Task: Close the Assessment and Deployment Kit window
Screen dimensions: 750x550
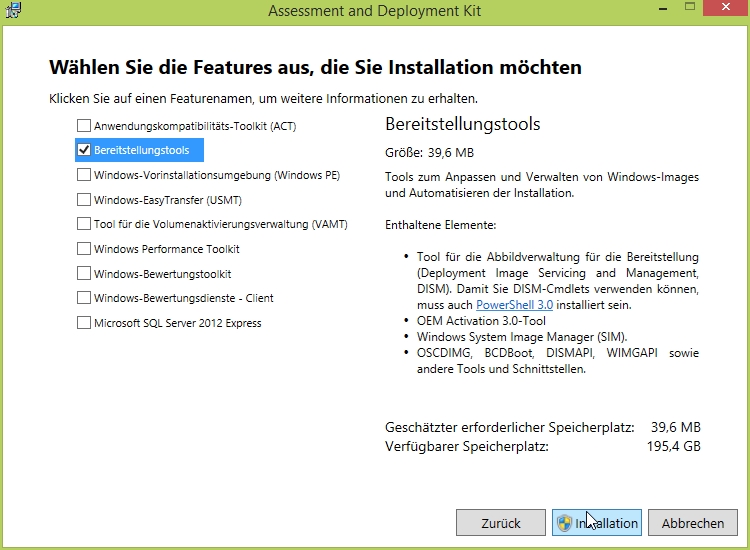Action: tap(726, 8)
